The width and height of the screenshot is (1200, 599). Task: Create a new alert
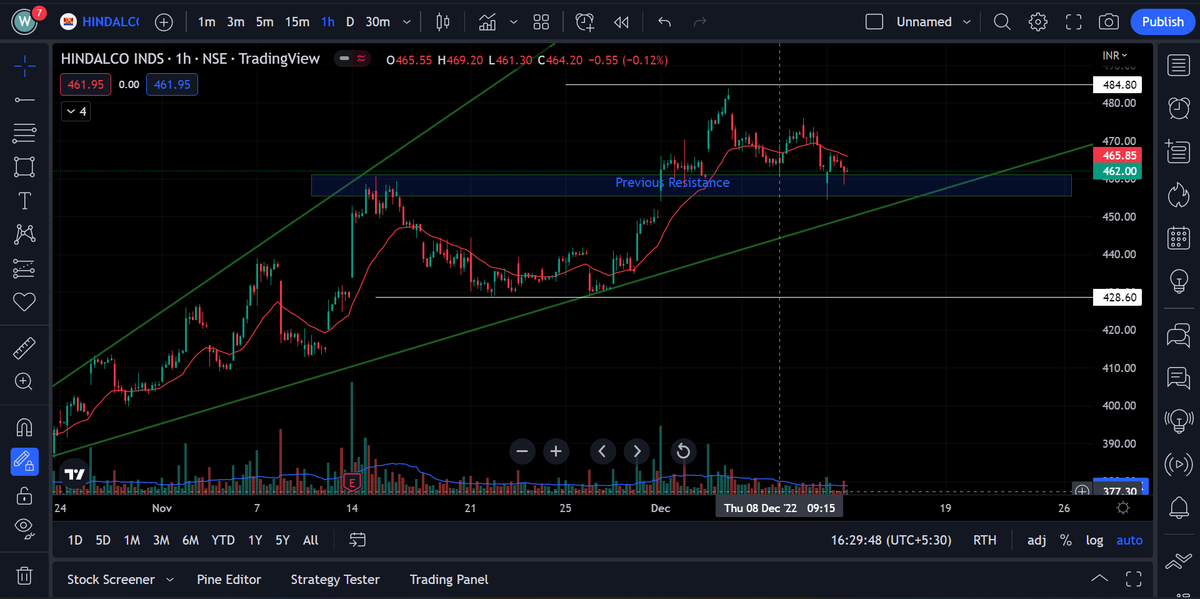(x=585, y=22)
